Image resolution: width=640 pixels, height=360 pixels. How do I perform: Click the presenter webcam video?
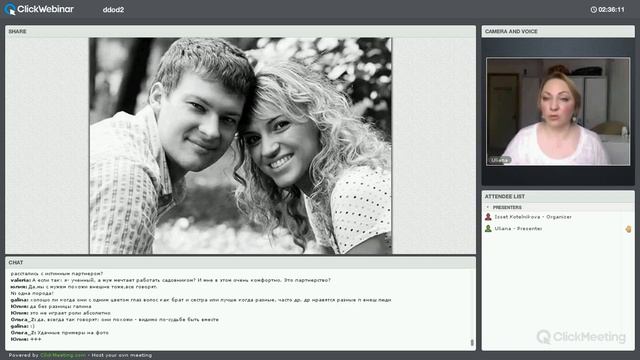point(558,111)
